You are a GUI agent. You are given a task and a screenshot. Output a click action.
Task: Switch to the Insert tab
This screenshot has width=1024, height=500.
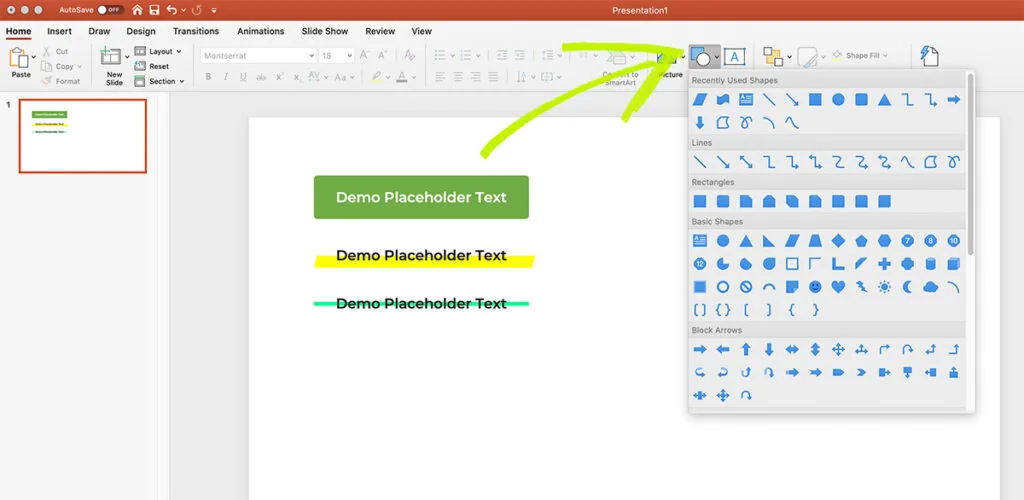[59, 31]
